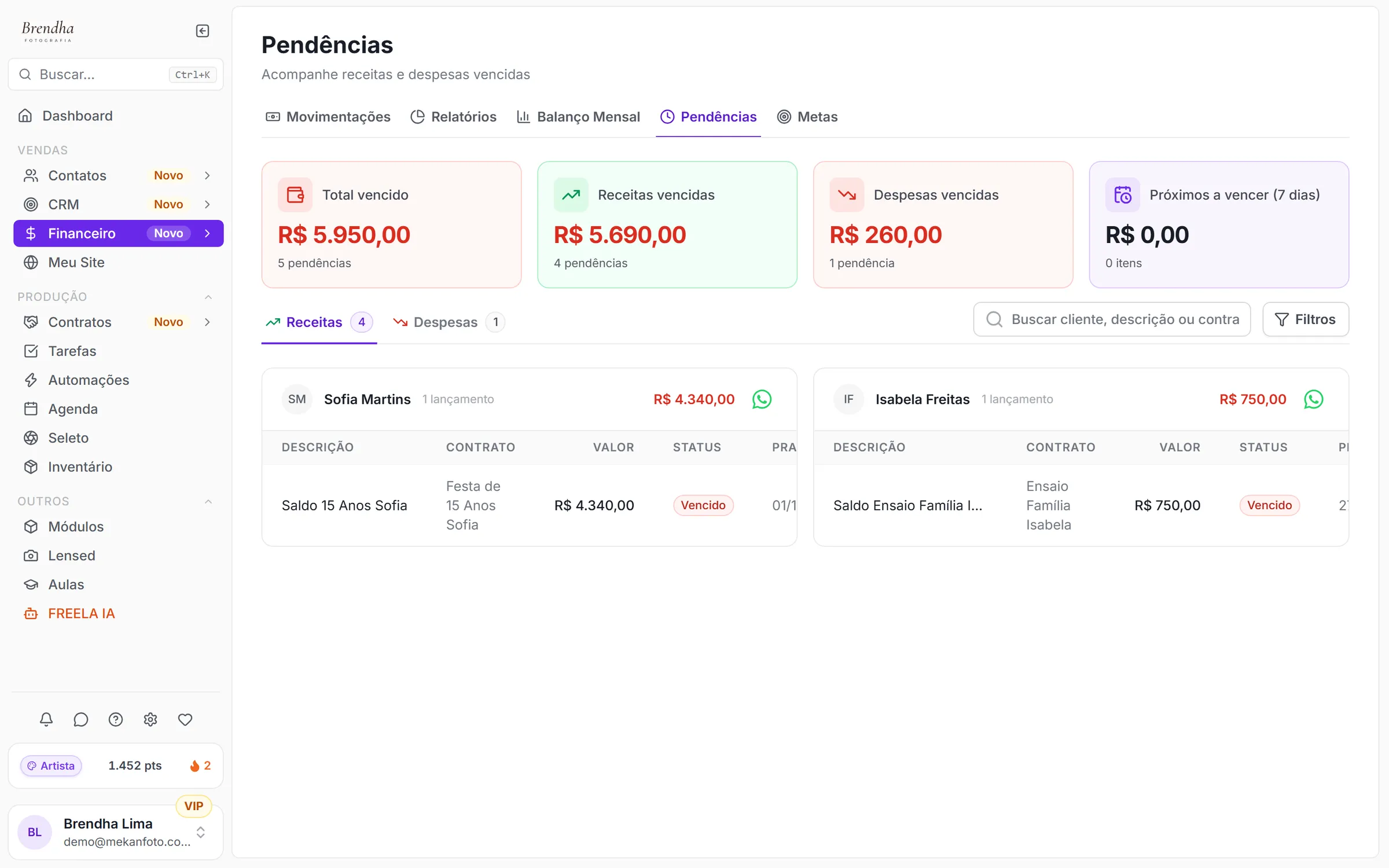Screen dimensions: 1389x868
Task: Expand the Contatos submenu chevron
Action: [x=207, y=175]
